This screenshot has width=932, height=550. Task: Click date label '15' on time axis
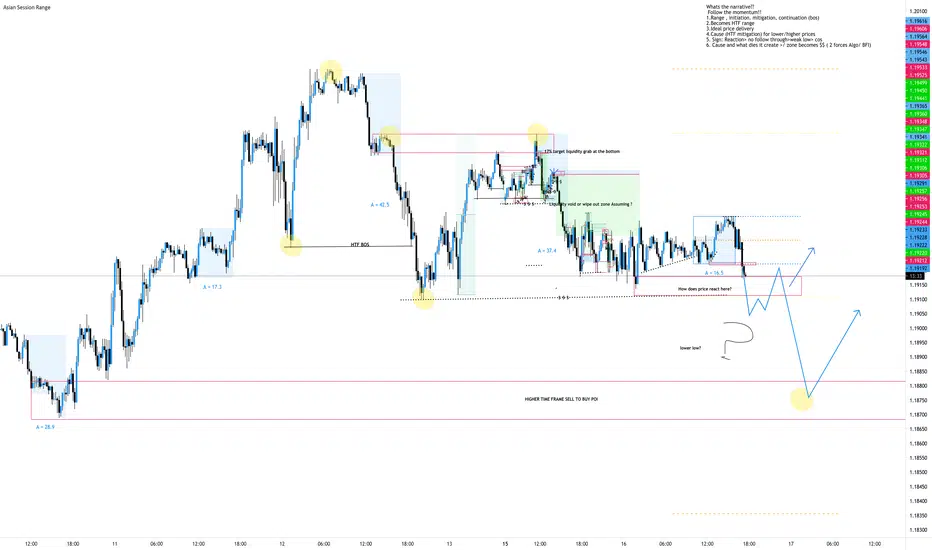click(x=505, y=543)
